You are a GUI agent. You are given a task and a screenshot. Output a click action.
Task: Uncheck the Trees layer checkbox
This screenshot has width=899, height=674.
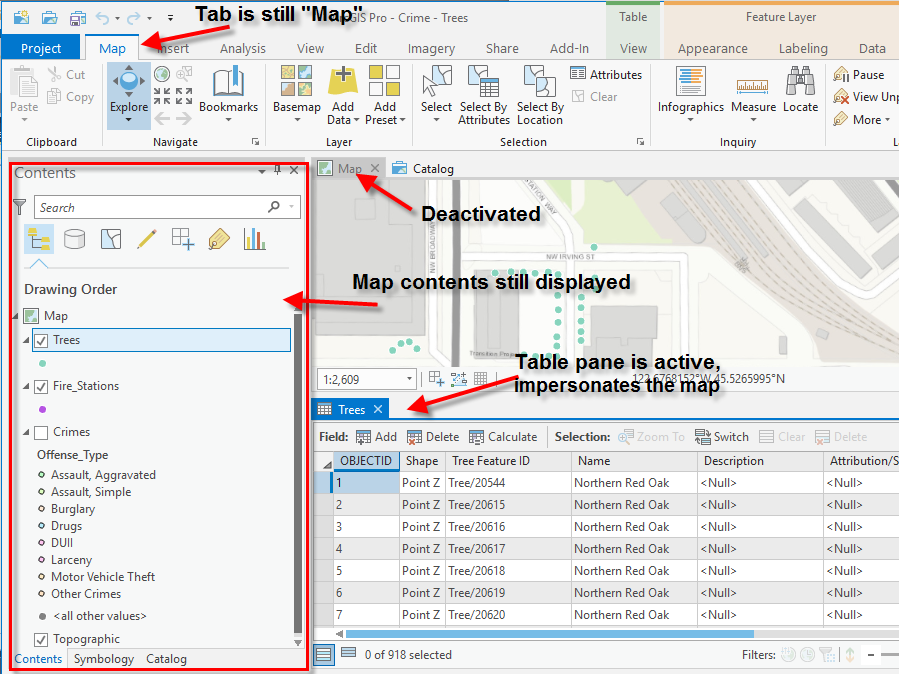click(x=41, y=340)
